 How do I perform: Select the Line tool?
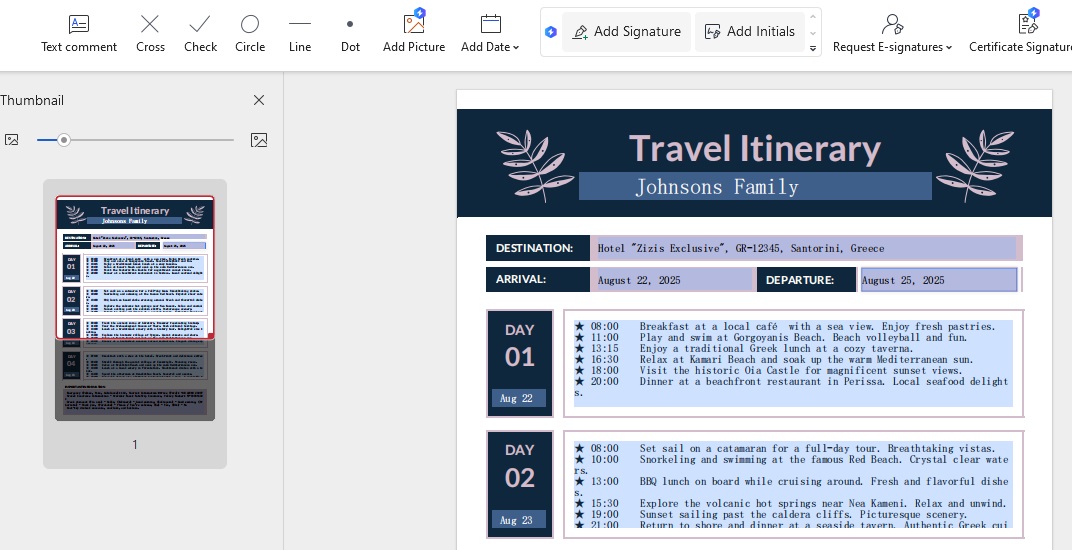click(x=299, y=34)
